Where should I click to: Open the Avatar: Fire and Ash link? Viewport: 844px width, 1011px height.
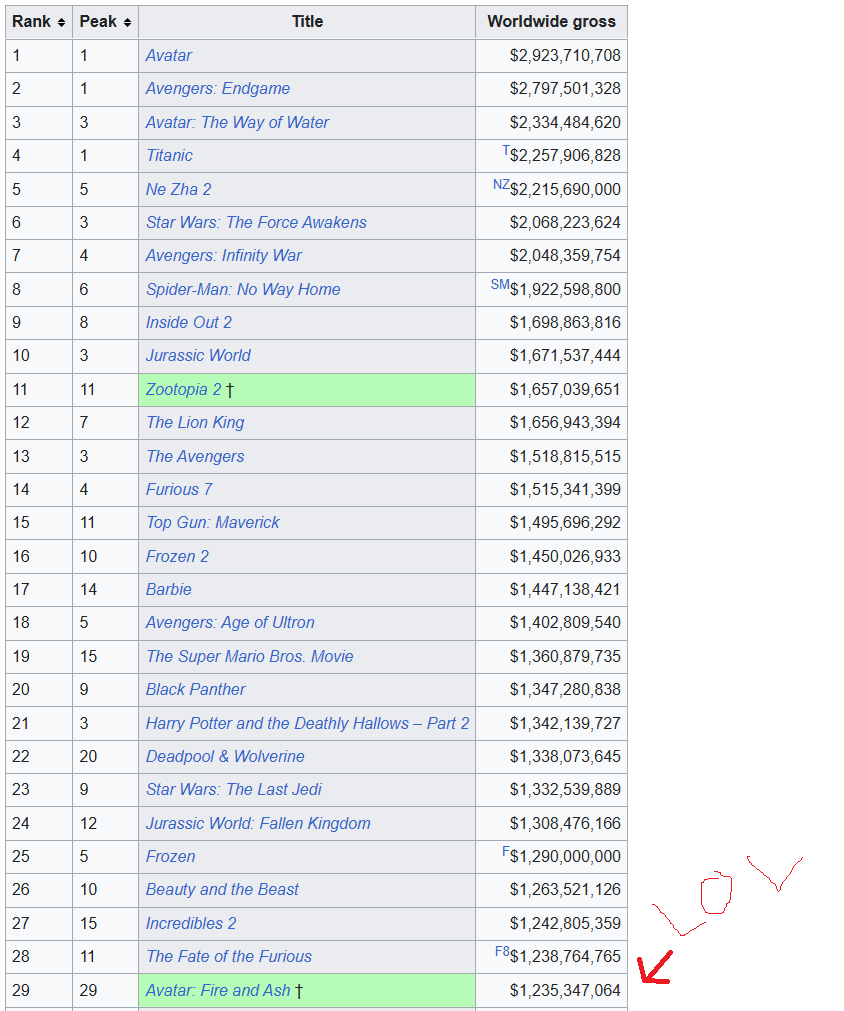[x=218, y=990]
